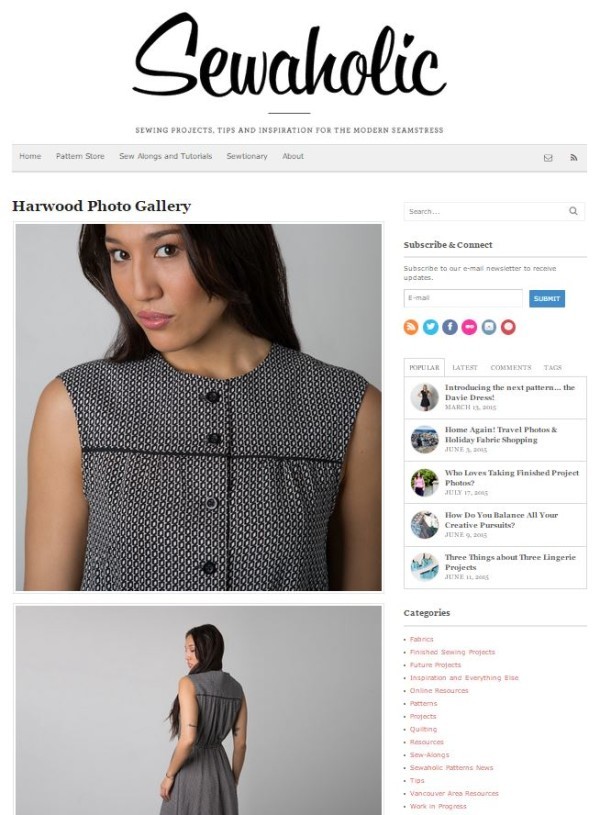Image resolution: width=600 pixels, height=815 pixels.
Task: Open Pattern Store menu item
Action: [x=80, y=156]
